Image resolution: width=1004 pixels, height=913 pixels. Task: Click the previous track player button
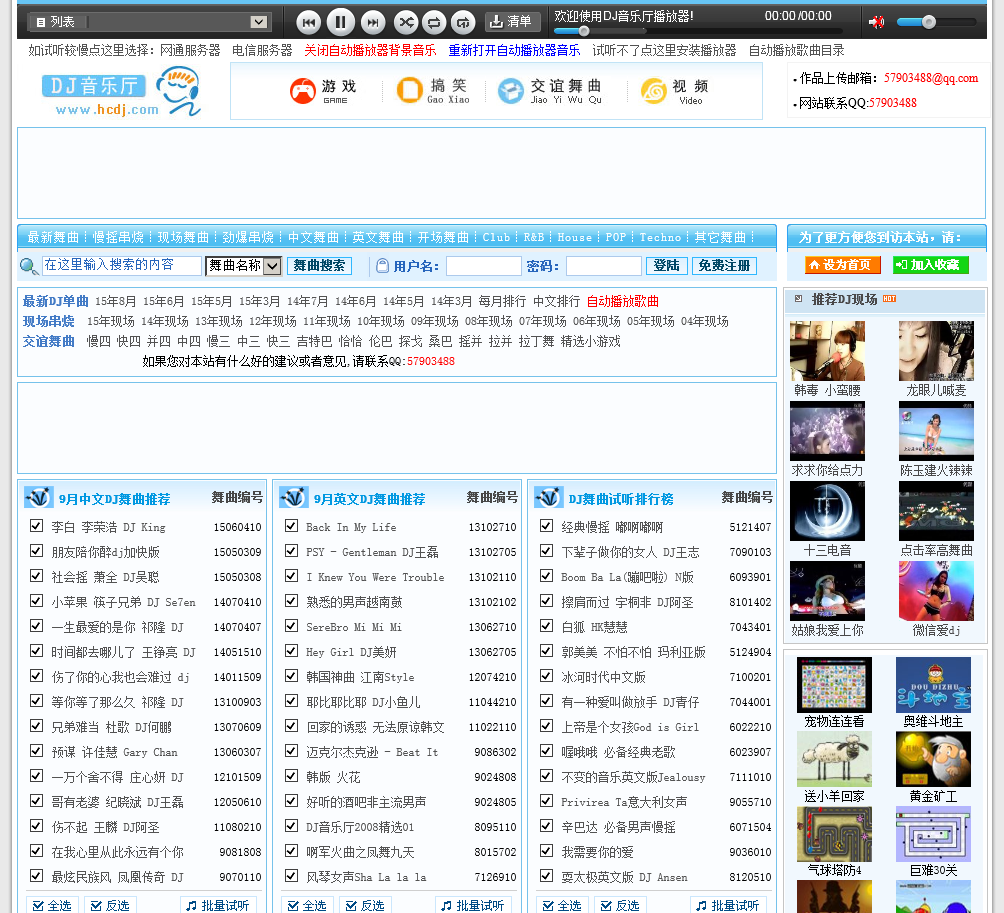tap(309, 22)
